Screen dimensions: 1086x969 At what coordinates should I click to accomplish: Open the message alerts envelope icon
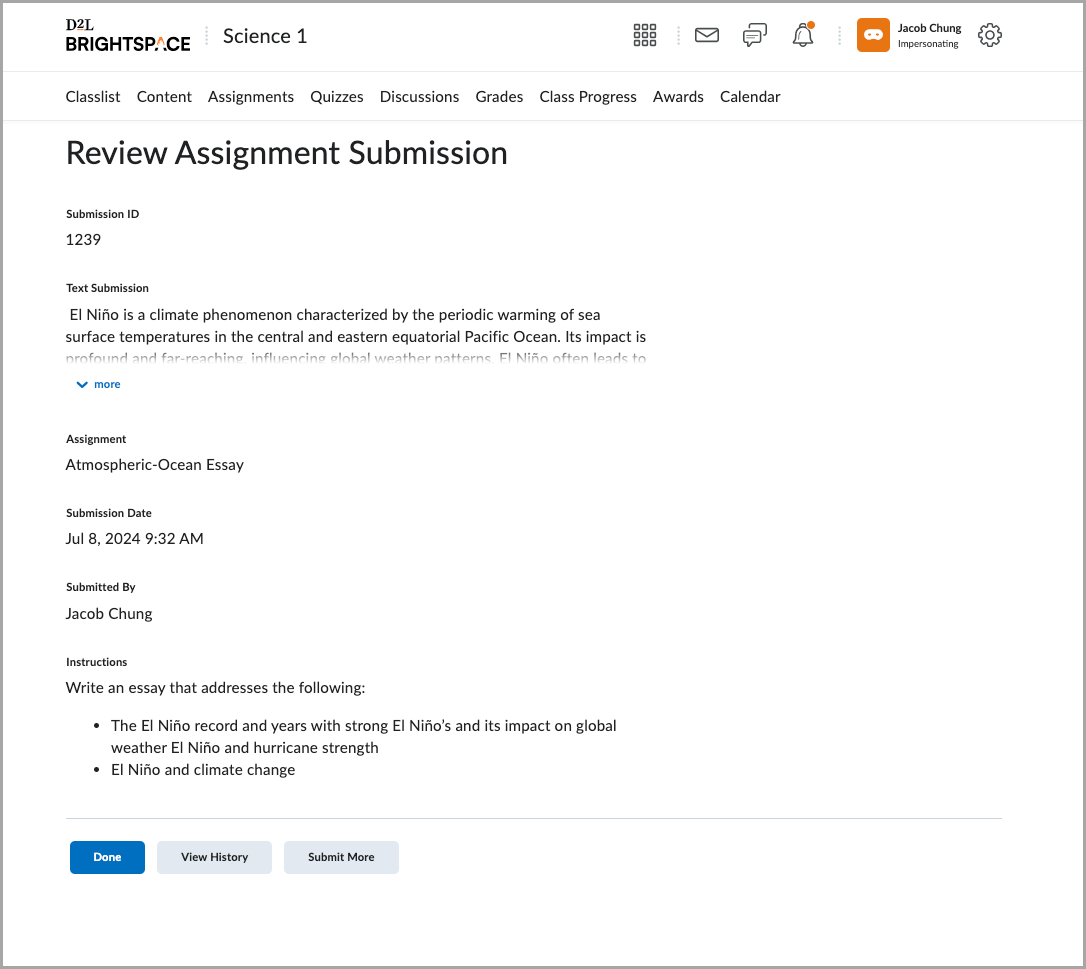coord(707,36)
